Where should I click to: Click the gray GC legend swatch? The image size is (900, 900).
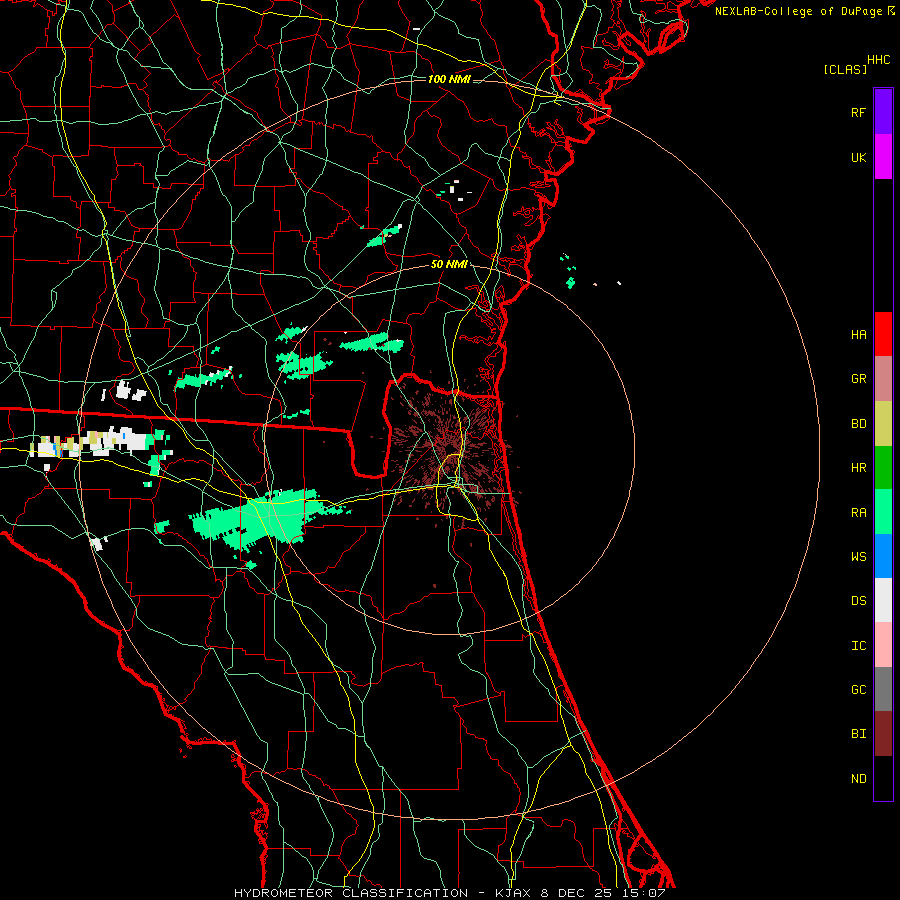883,689
